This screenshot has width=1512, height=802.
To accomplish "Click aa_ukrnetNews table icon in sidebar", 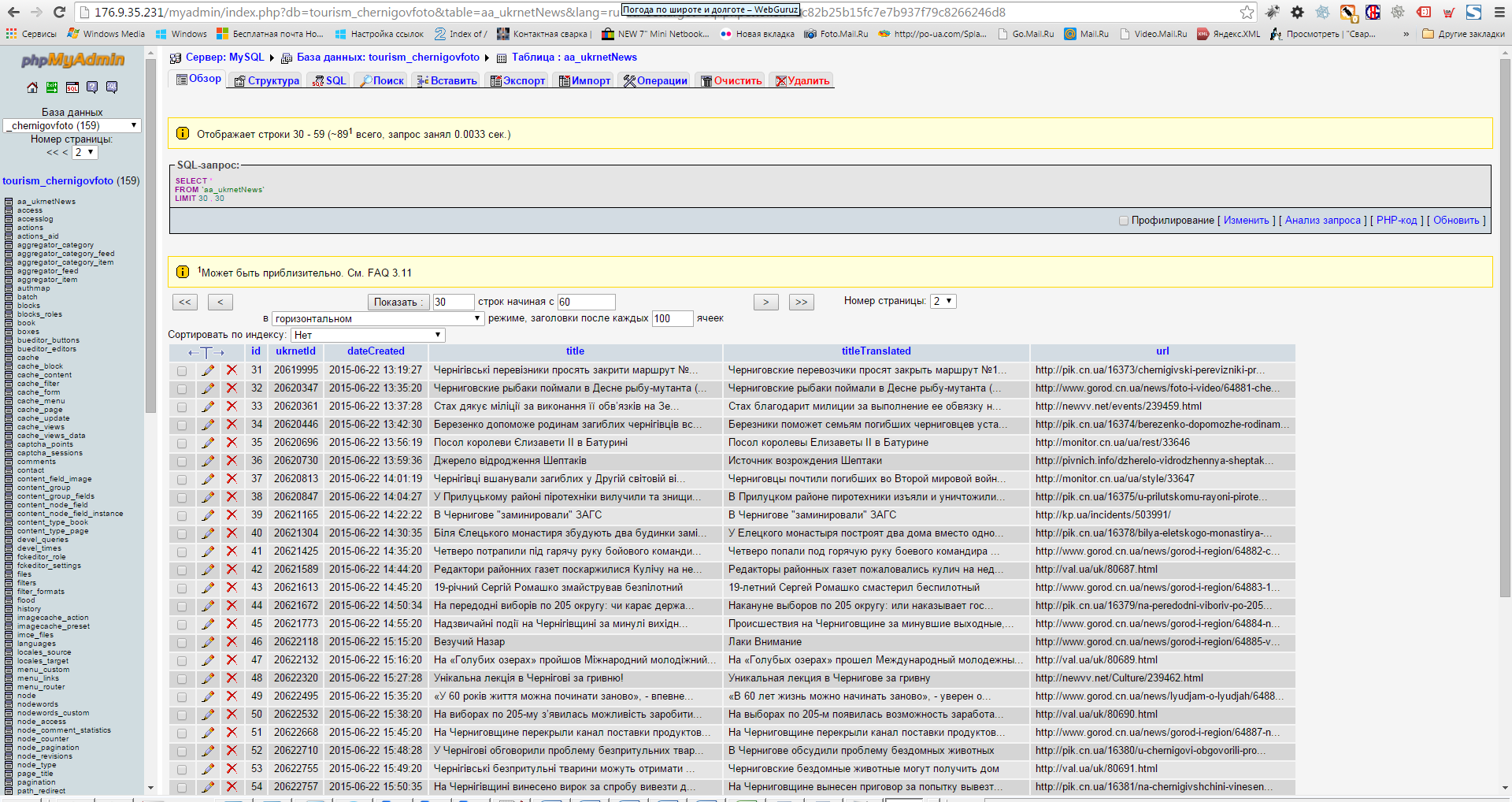I will pyautogui.click(x=9, y=202).
